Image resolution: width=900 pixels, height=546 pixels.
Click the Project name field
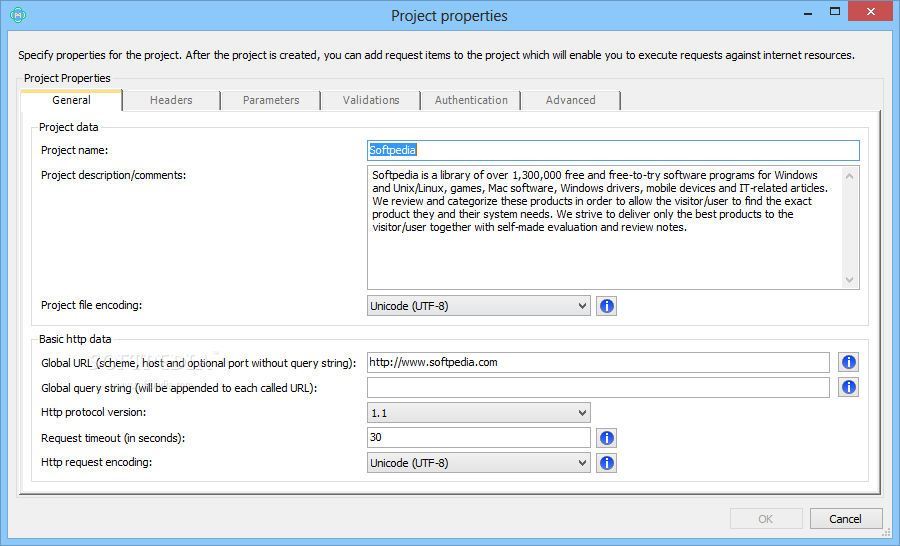pyautogui.click(x=613, y=150)
